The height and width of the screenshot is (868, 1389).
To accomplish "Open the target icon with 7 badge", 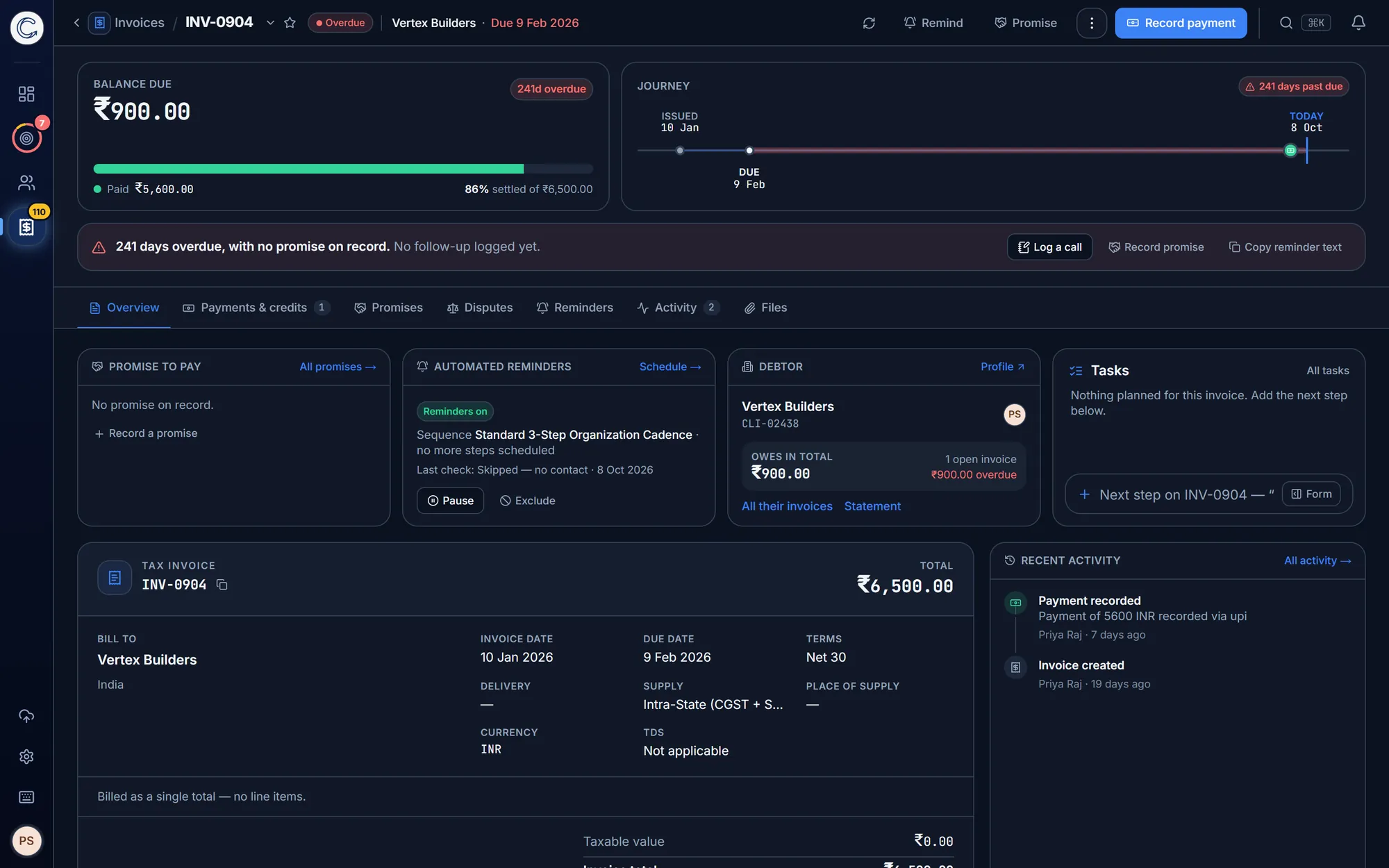I will pos(26,138).
